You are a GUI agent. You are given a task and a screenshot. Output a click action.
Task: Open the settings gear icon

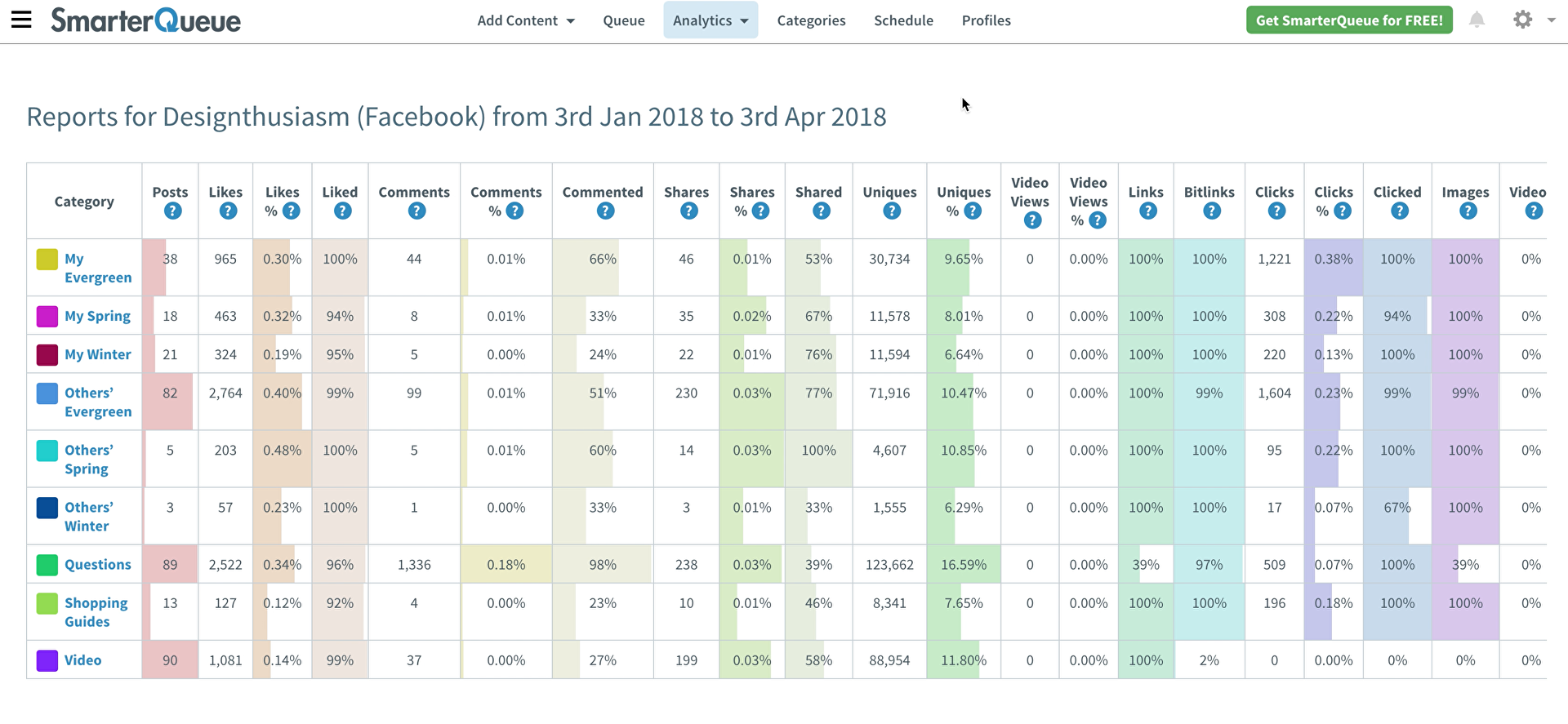[x=1522, y=20]
